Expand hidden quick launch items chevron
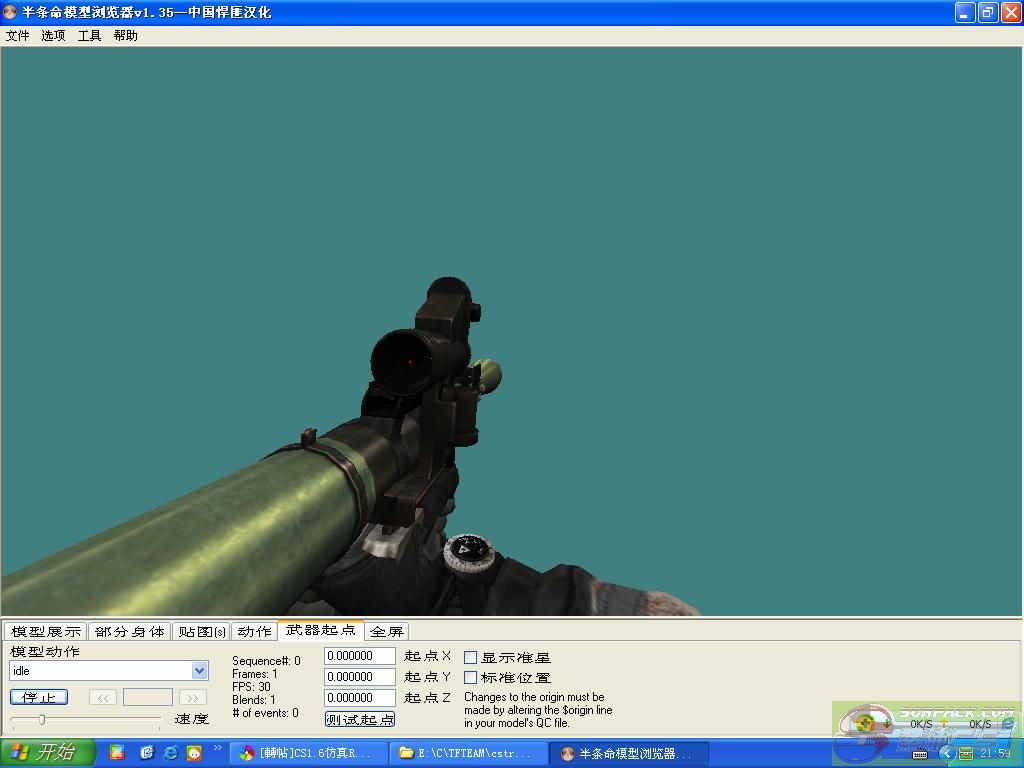Viewport: 1024px width, 768px height. pyautogui.click(x=218, y=748)
